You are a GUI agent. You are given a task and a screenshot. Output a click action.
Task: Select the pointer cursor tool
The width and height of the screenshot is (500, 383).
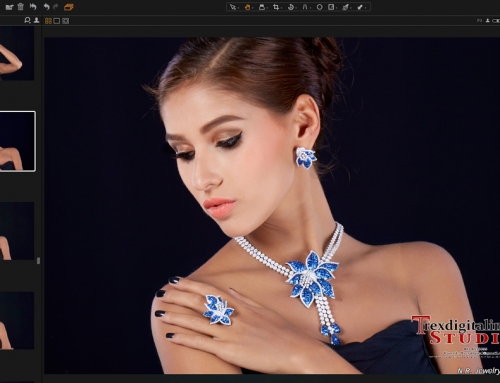click(232, 7)
